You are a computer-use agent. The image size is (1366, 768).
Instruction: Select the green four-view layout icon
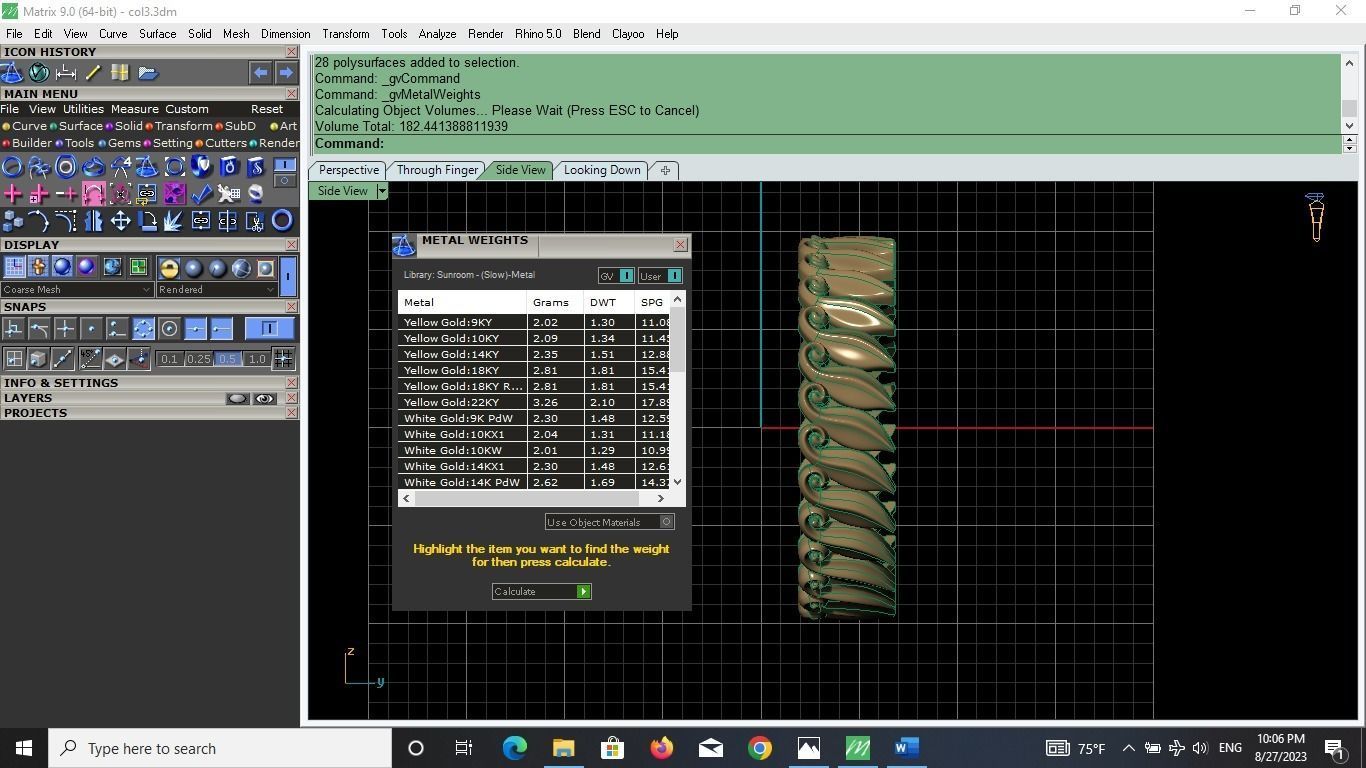pyautogui.click(x=138, y=267)
